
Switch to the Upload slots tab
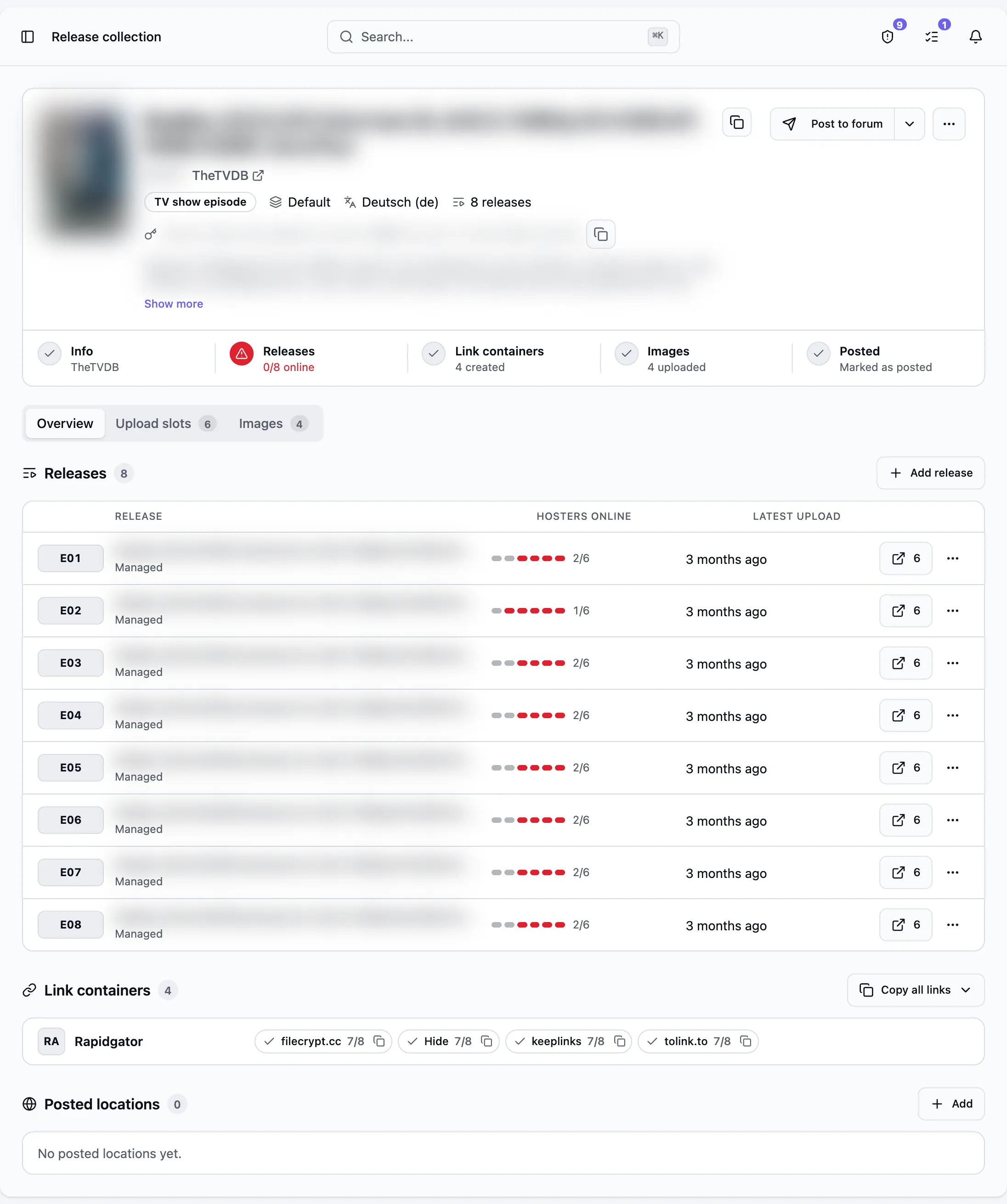point(166,424)
